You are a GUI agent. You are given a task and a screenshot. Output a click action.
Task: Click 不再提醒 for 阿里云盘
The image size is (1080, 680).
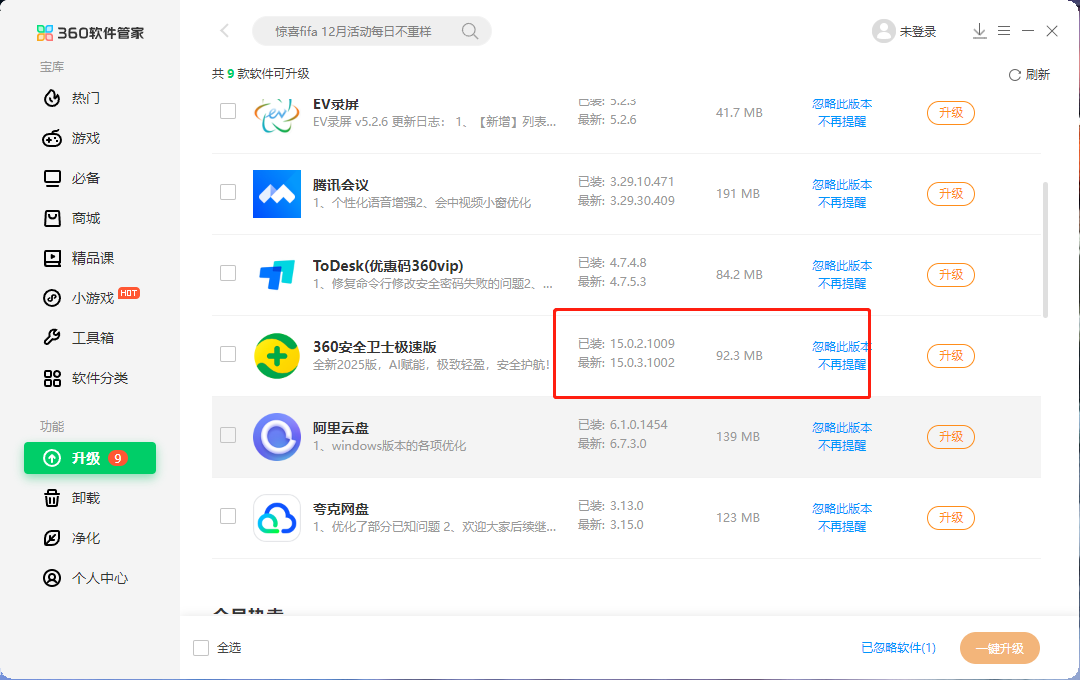point(842,445)
